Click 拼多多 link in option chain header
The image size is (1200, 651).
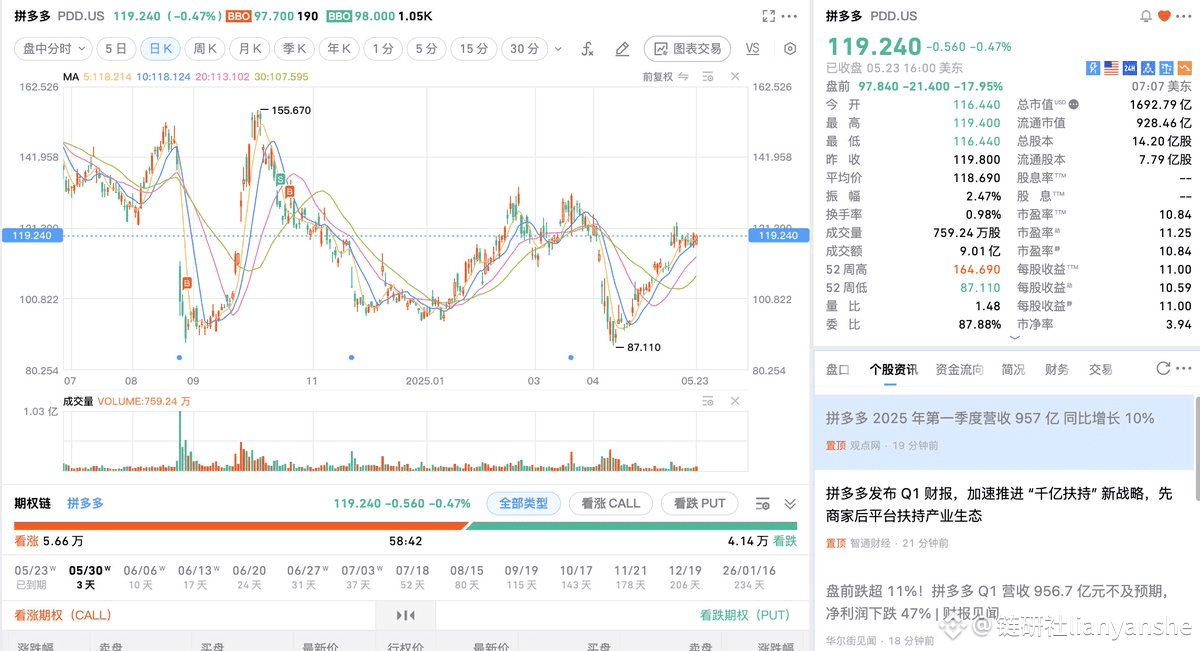tap(85, 503)
